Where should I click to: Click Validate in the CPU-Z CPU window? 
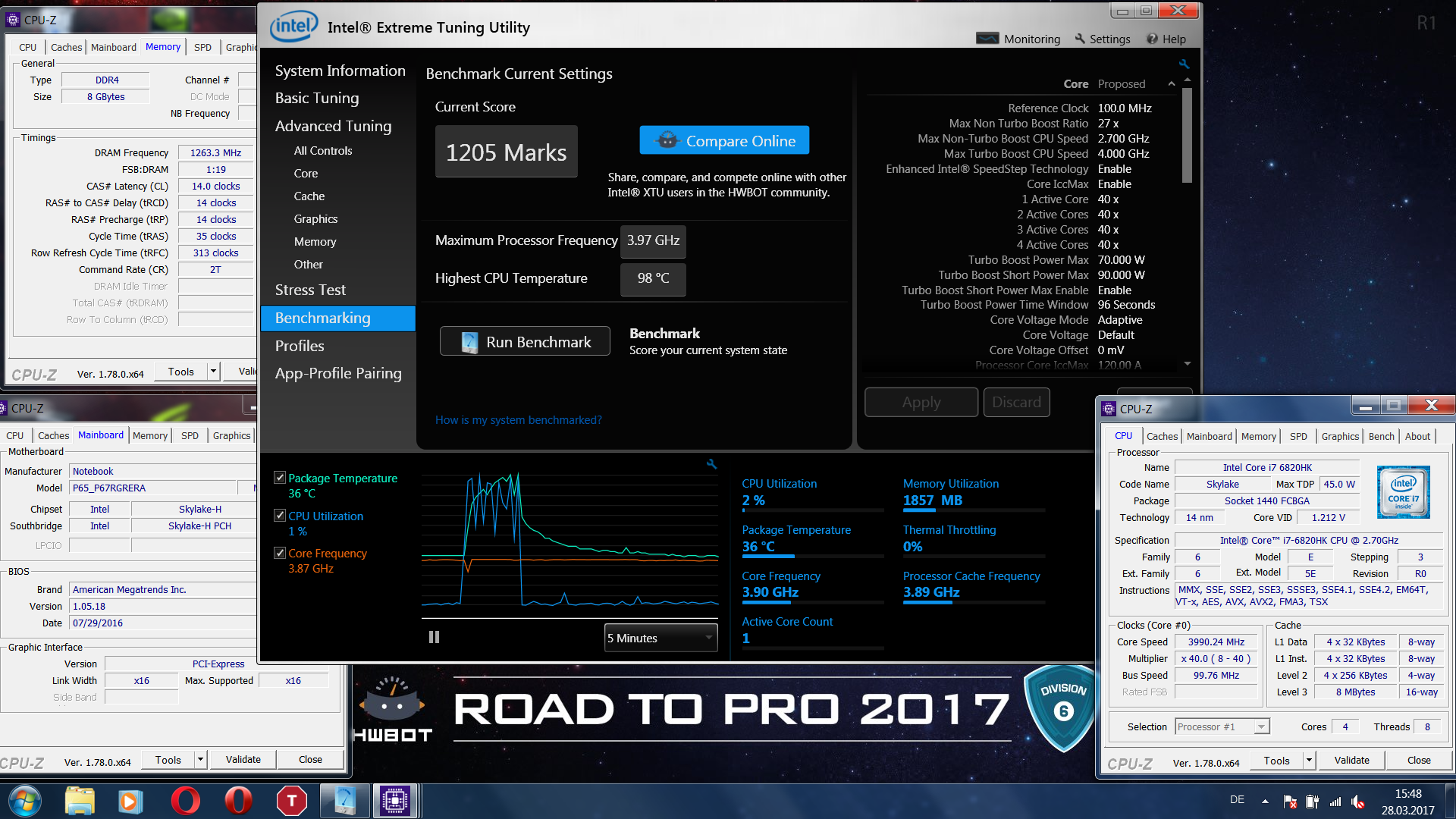click(x=1351, y=761)
